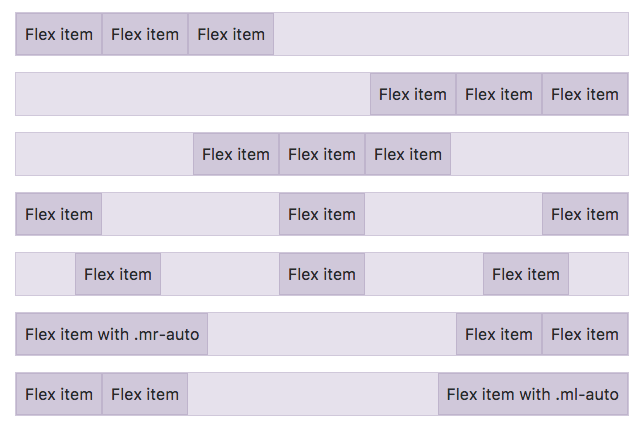The width and height of the screenshot is (642, 430).
Task: Click the Flex item with .mr-auto
Action: (112, 334)
